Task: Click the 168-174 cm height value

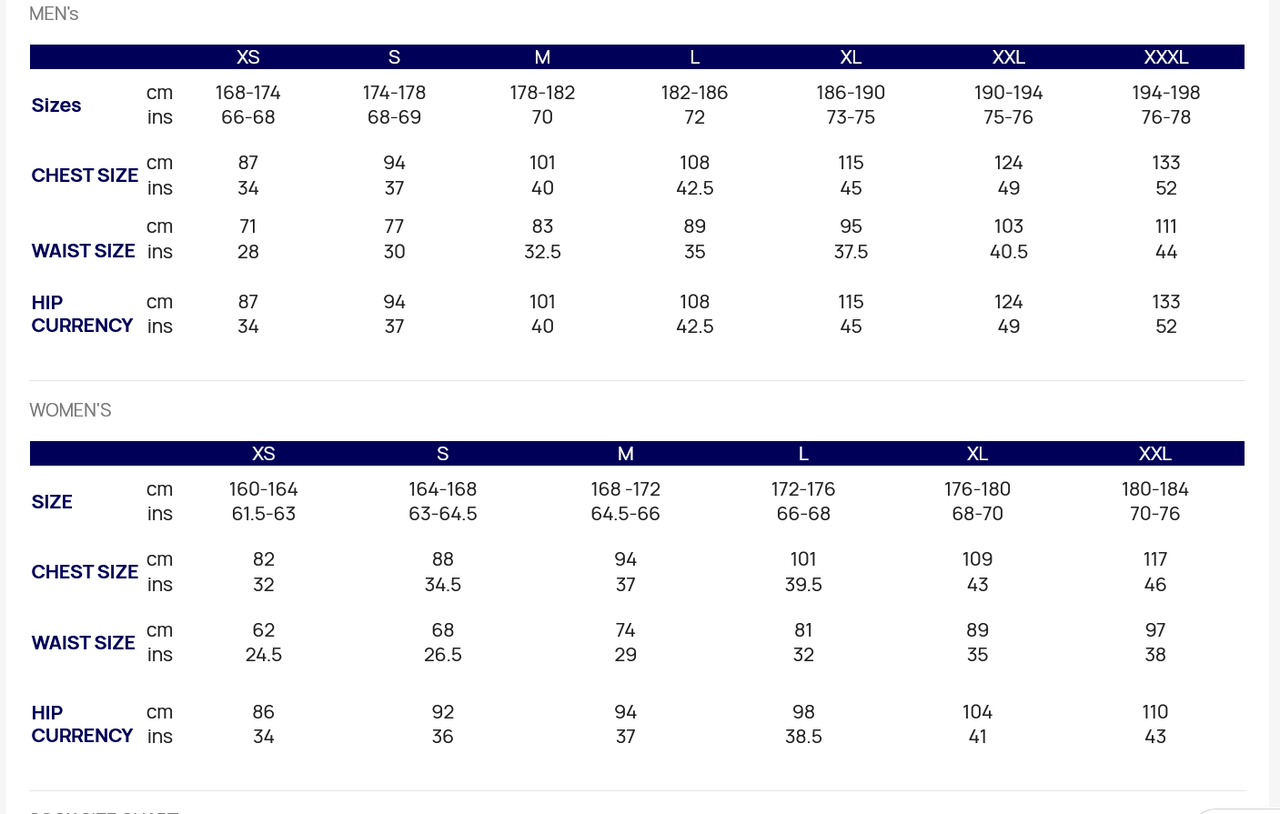Action: tap(248, 93)
